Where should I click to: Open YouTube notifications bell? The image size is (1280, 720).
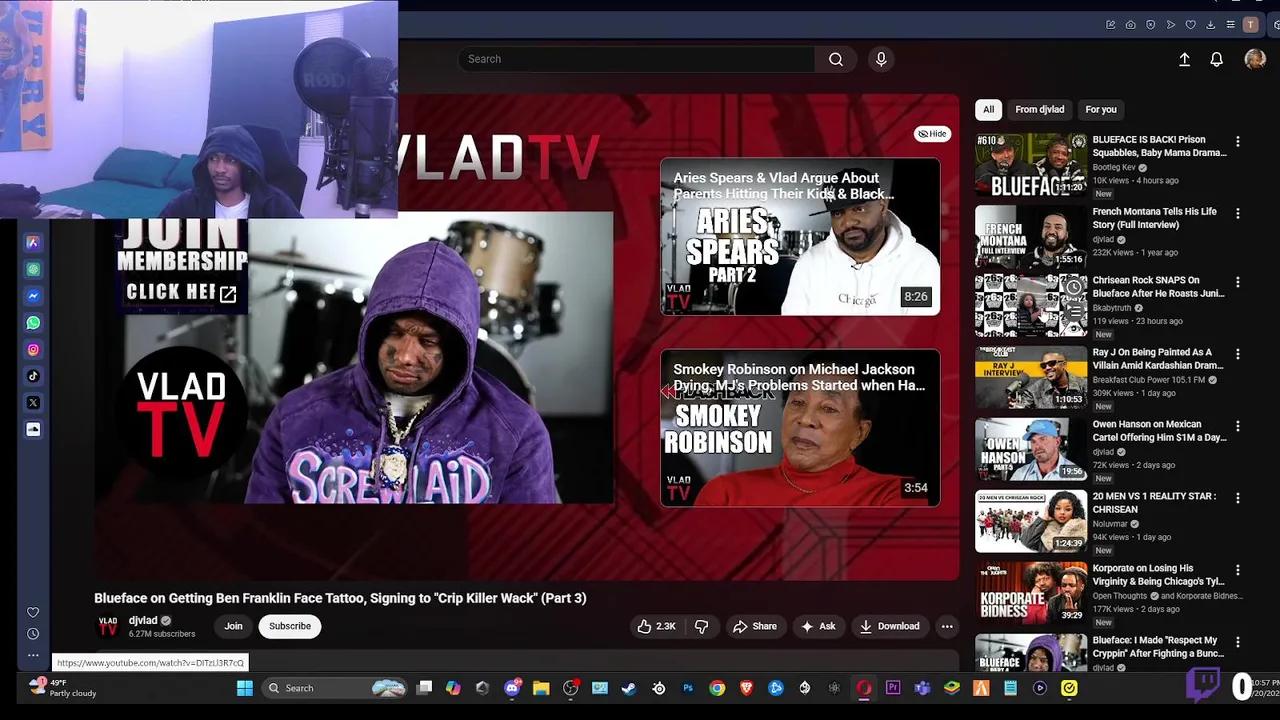click(x=1216, y=60)
